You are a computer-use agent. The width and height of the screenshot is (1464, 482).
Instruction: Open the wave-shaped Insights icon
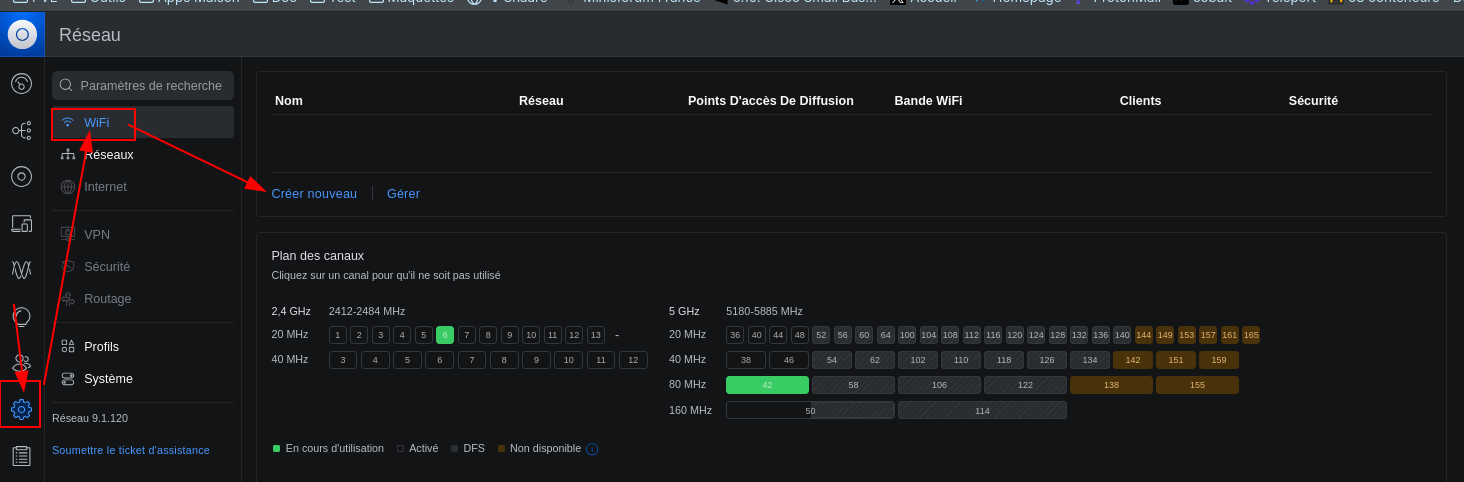pyautogui.click(x=21, y=270)
